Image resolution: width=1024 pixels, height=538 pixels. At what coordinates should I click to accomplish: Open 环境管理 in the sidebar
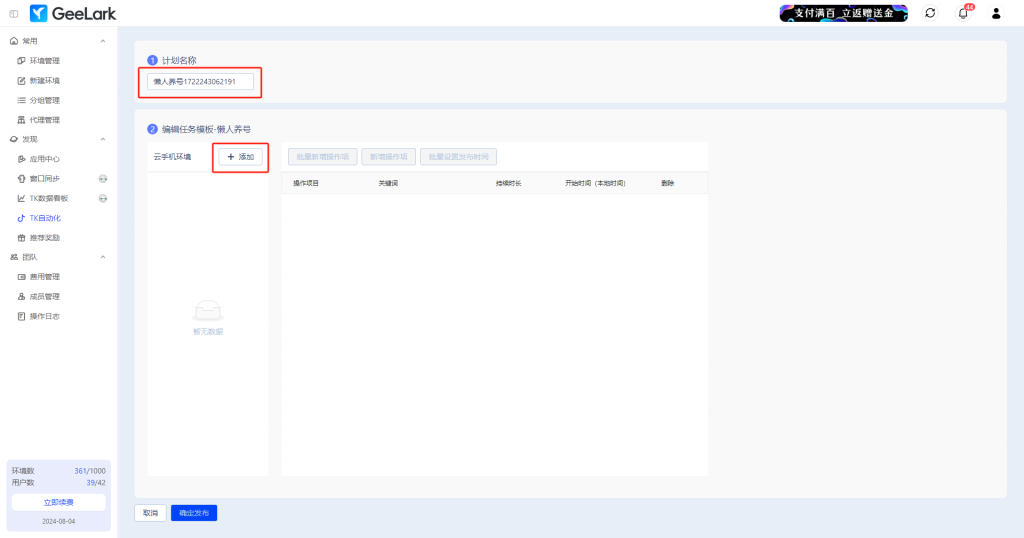click(x=44, y=61)
